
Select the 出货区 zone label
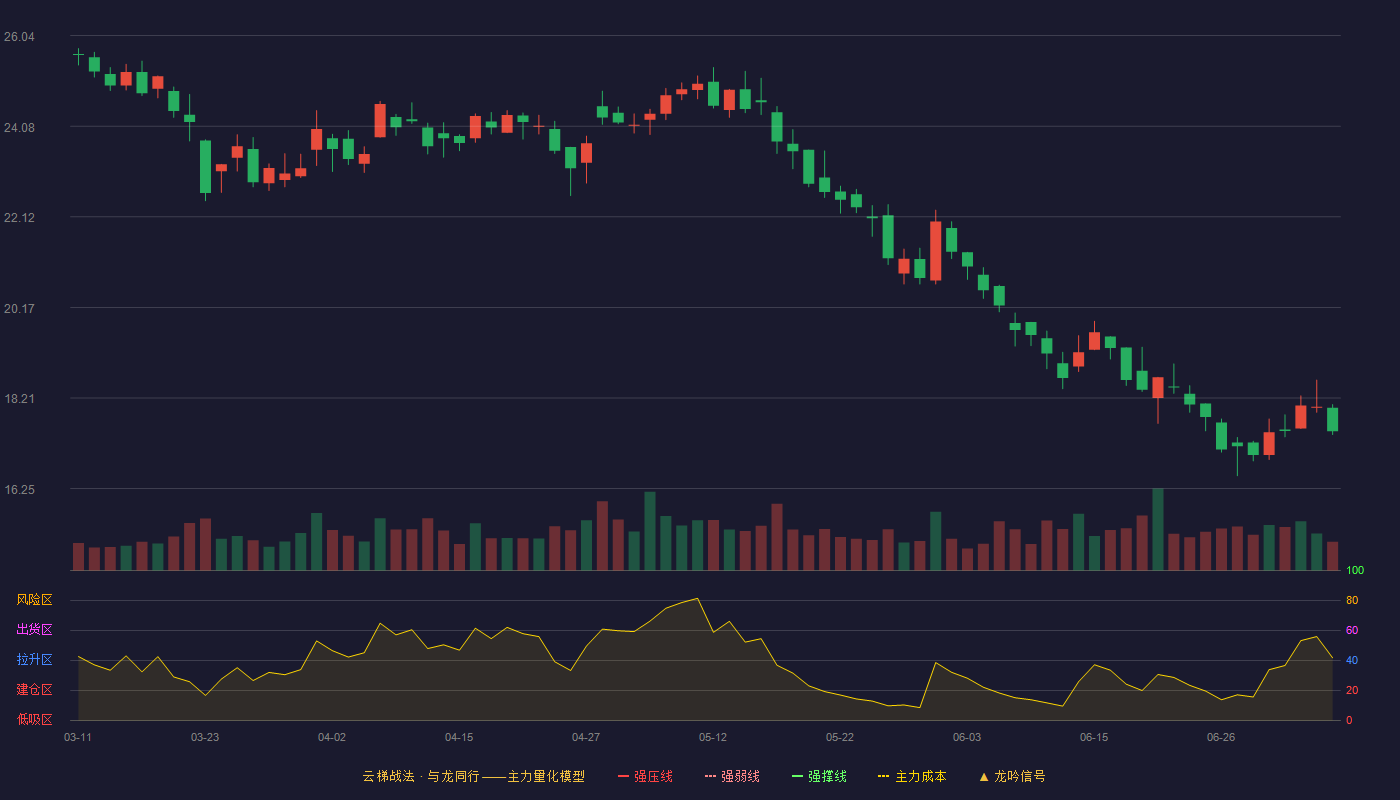(34, 630)
